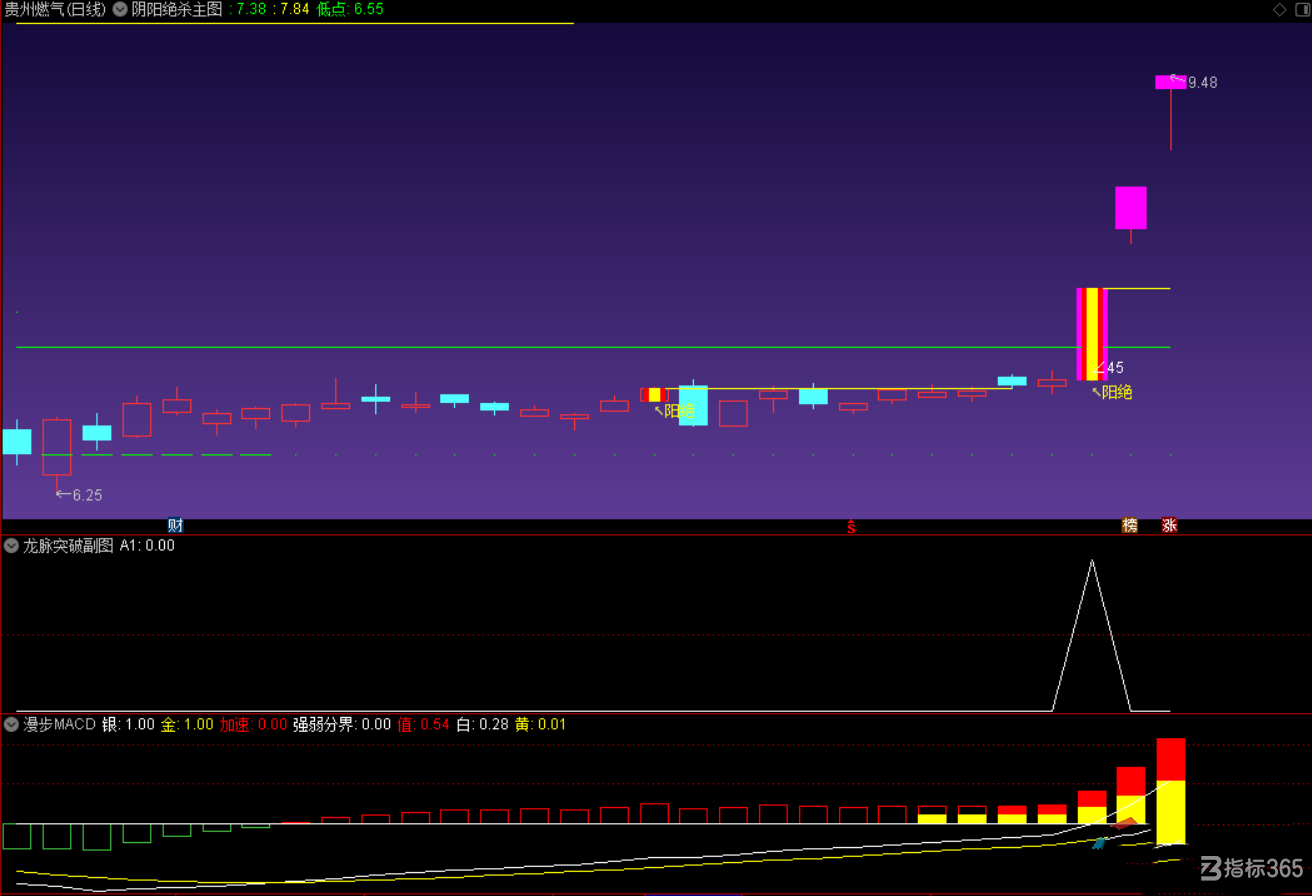Screen dimensions: 1312x896
Task: Click the 白: 0.28 value
Action: coord(482,724)
